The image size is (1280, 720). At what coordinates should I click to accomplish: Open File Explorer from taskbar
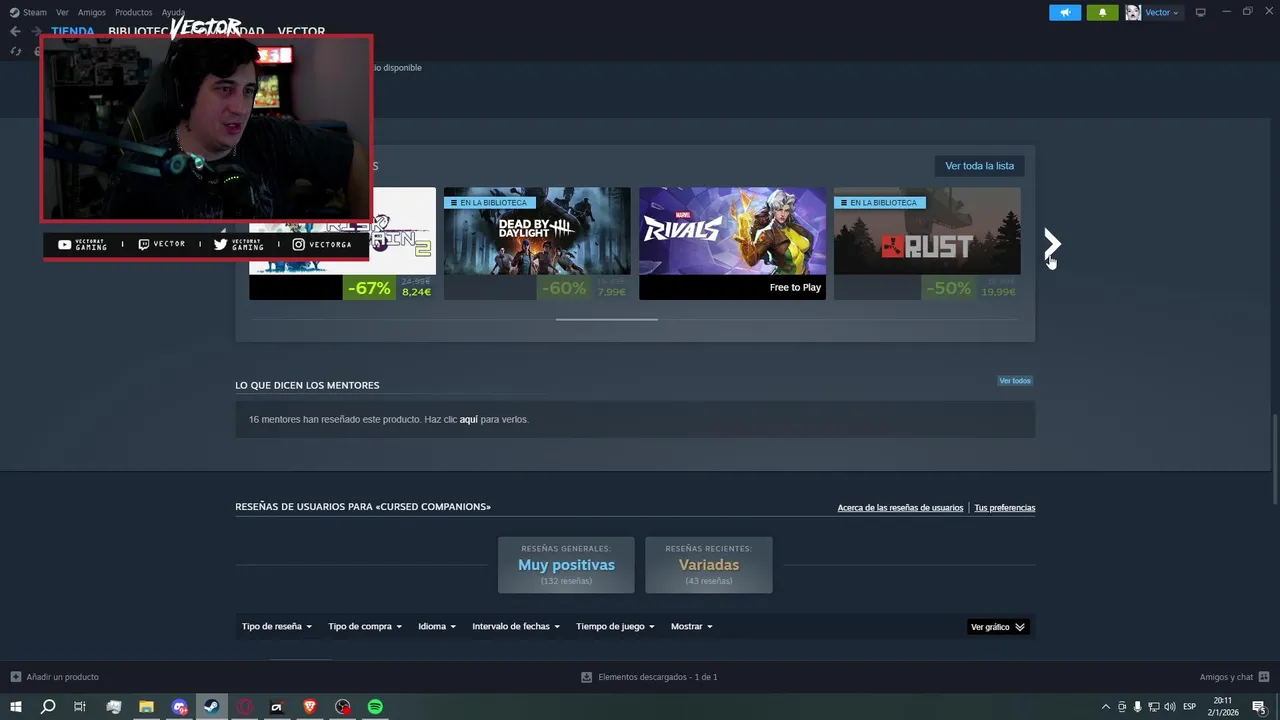pos(146,707)
